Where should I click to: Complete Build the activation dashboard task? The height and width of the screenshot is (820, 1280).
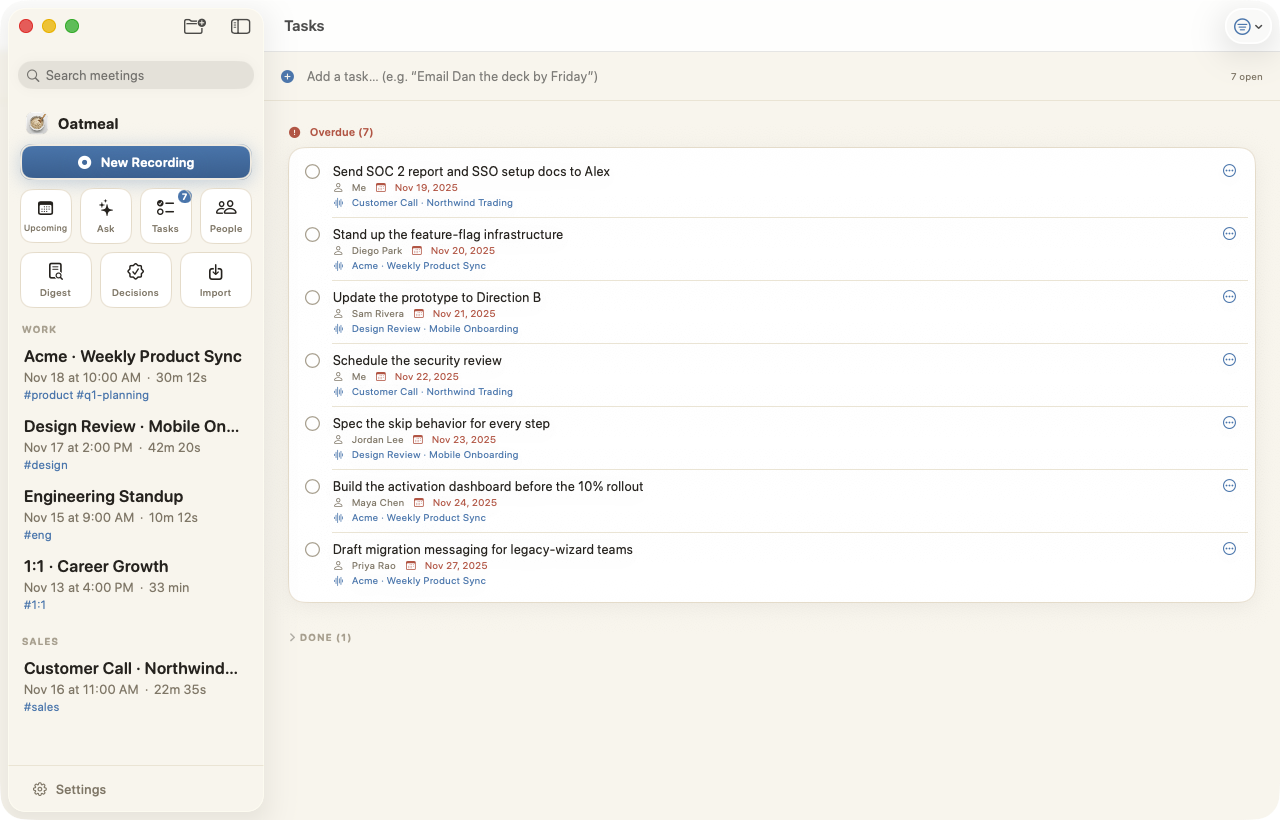click(x=313, y=487)
